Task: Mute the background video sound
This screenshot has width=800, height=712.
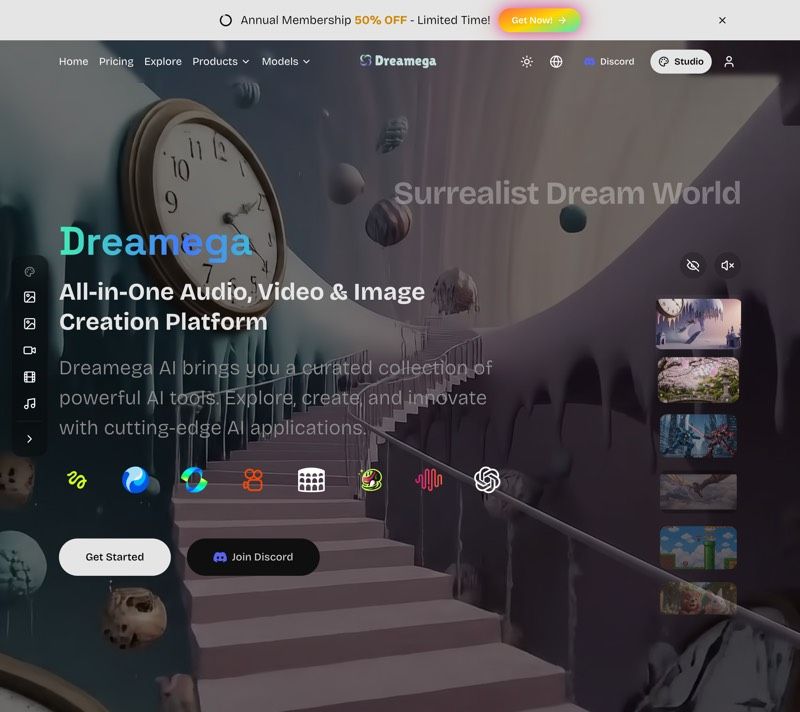Action: [x=727, y=265]
